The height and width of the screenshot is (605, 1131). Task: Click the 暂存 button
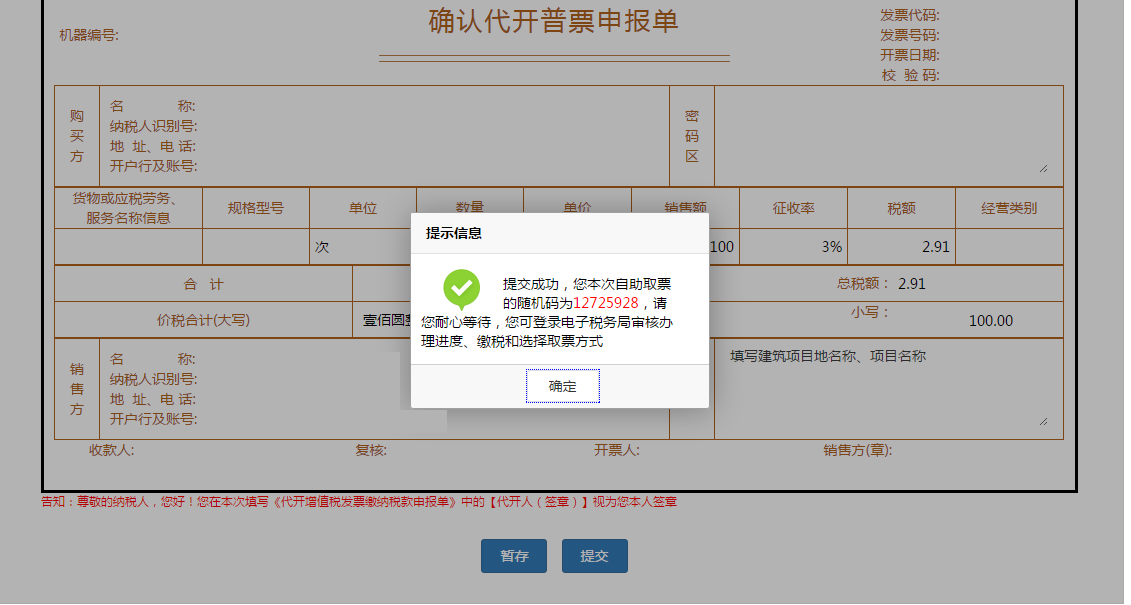[514, 556]
